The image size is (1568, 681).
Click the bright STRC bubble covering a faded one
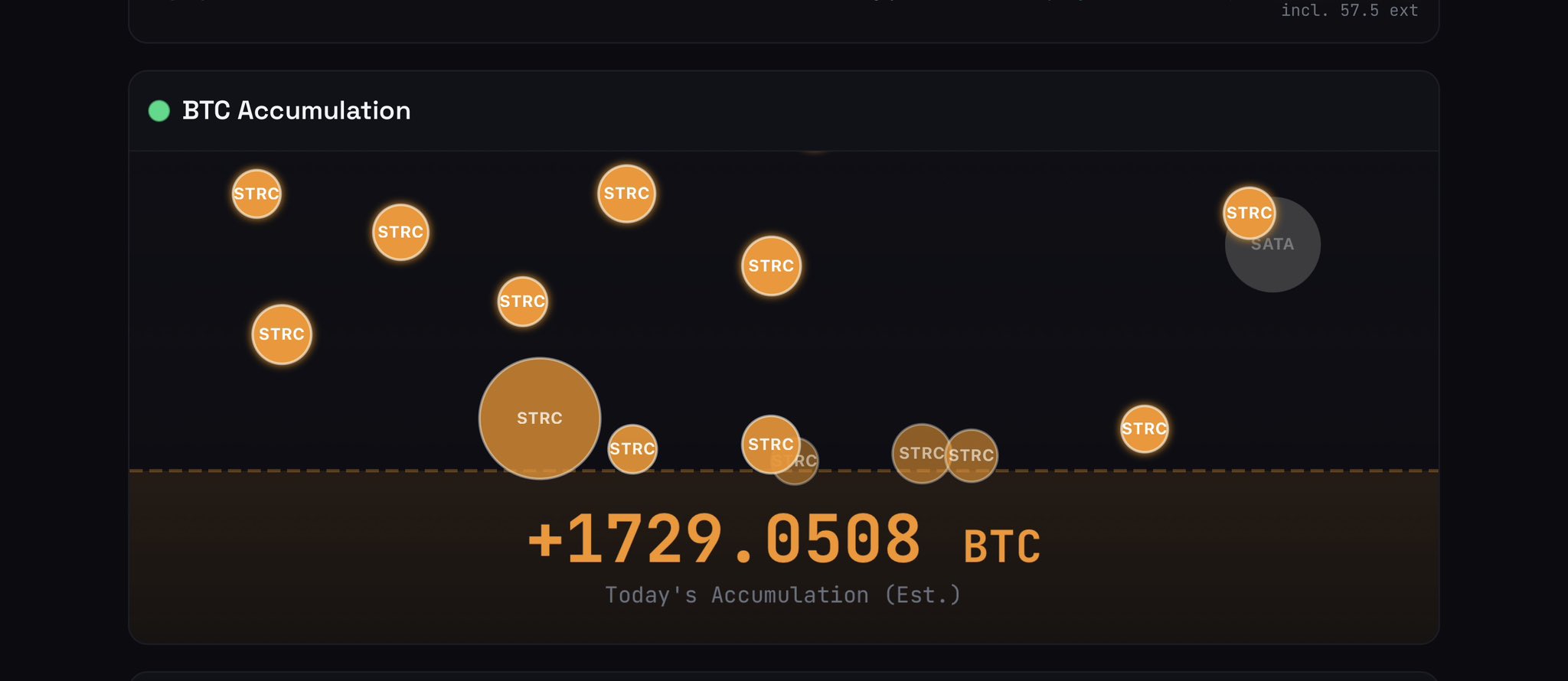pyautogui.click(x=769, y=444)
